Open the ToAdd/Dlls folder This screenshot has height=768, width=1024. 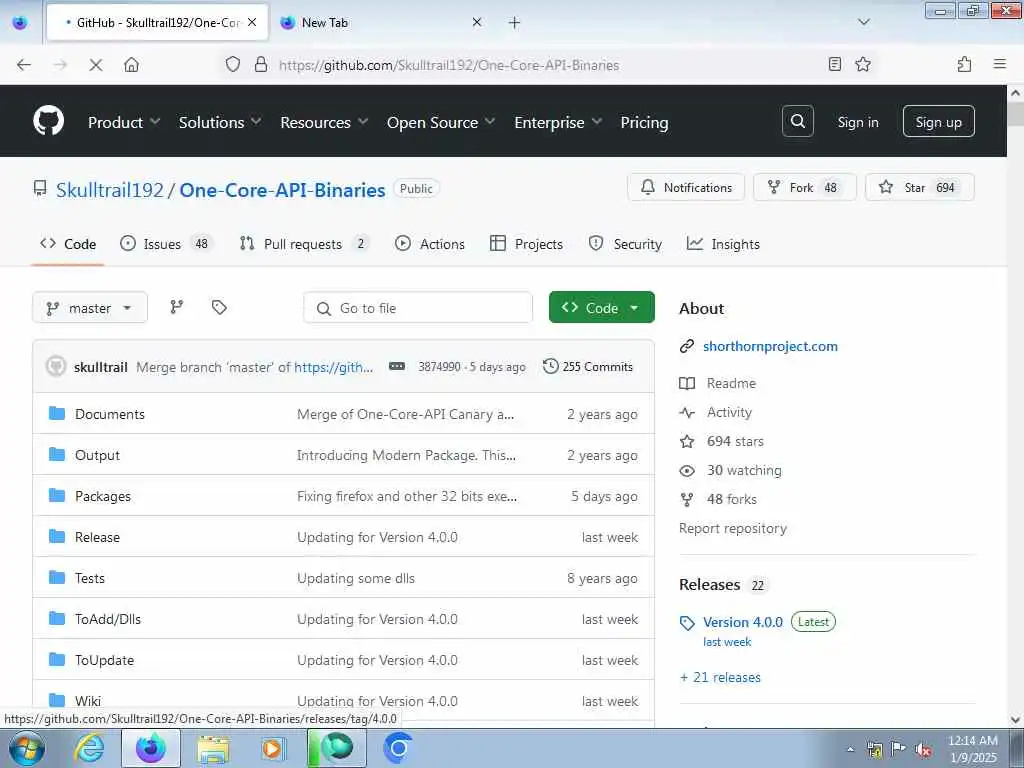click(108, 618)
